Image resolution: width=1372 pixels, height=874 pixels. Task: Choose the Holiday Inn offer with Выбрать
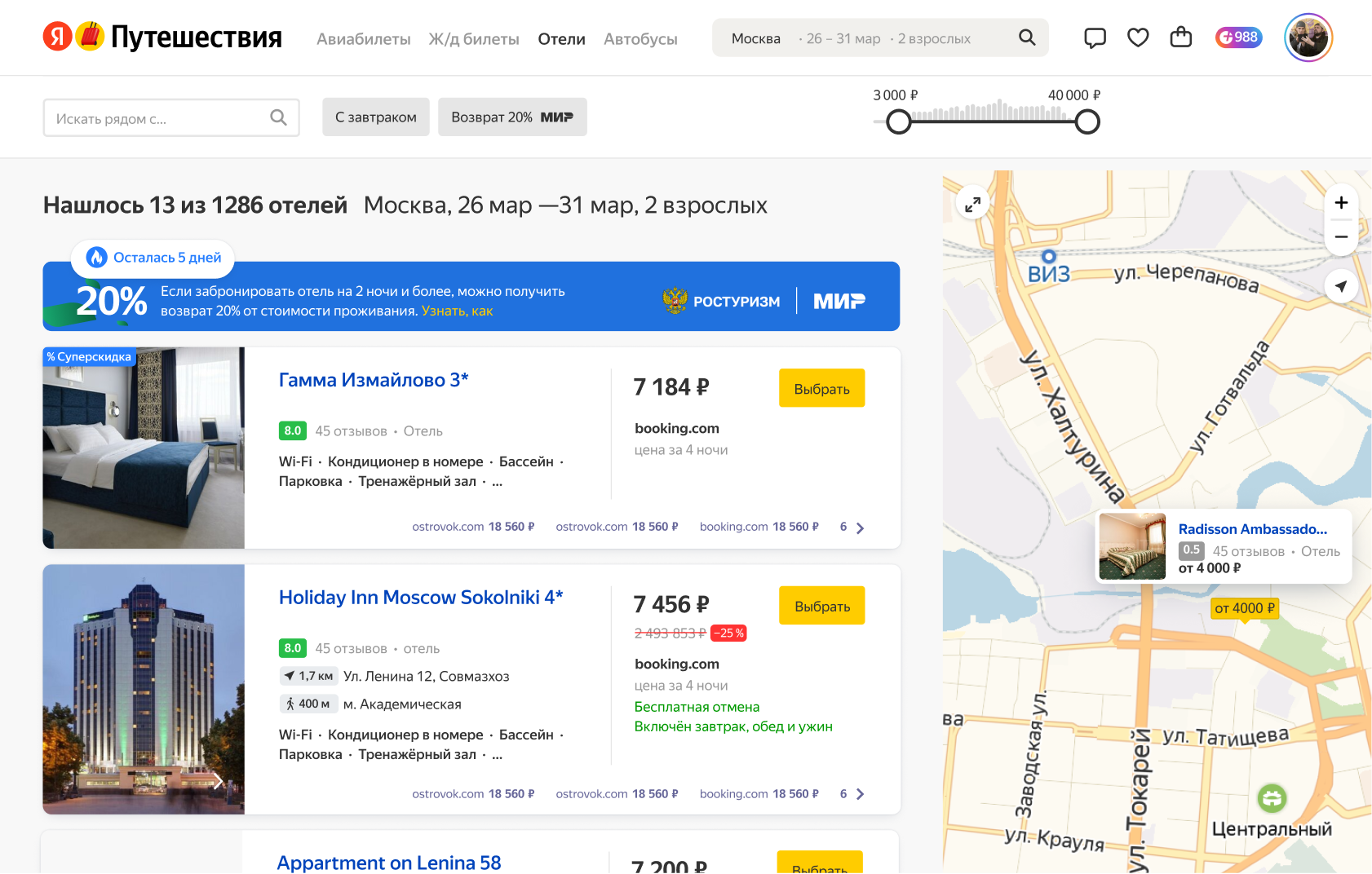pyautogui.click(x=822, y=606)
